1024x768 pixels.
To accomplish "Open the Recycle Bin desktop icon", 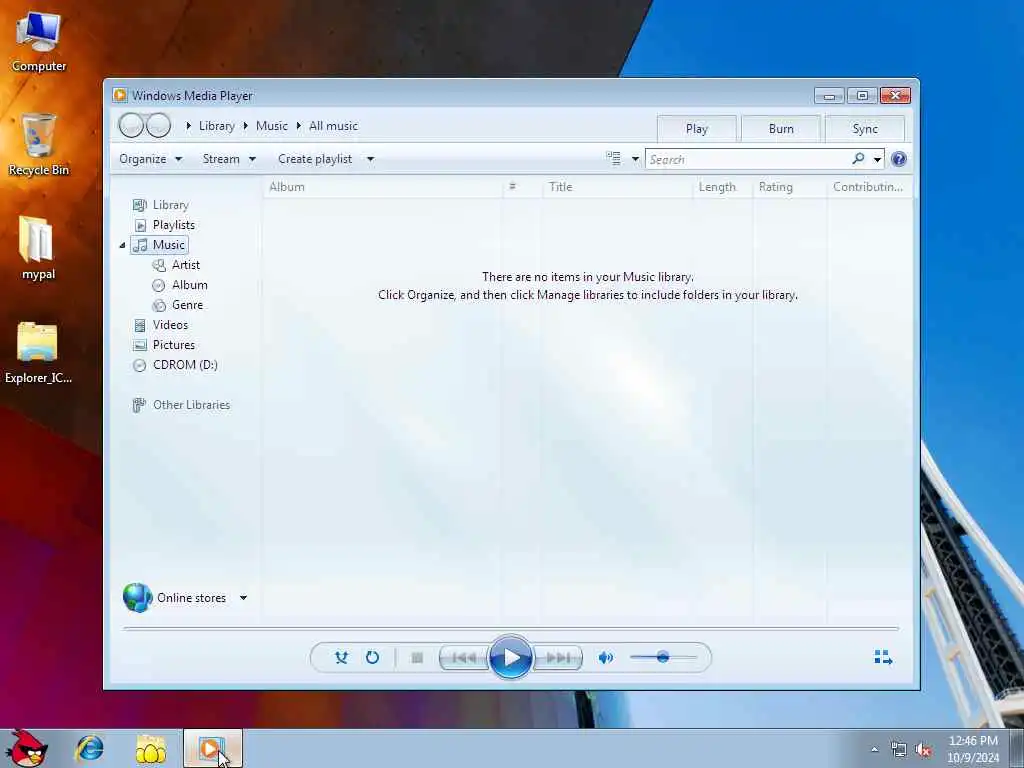I will 39,145.
